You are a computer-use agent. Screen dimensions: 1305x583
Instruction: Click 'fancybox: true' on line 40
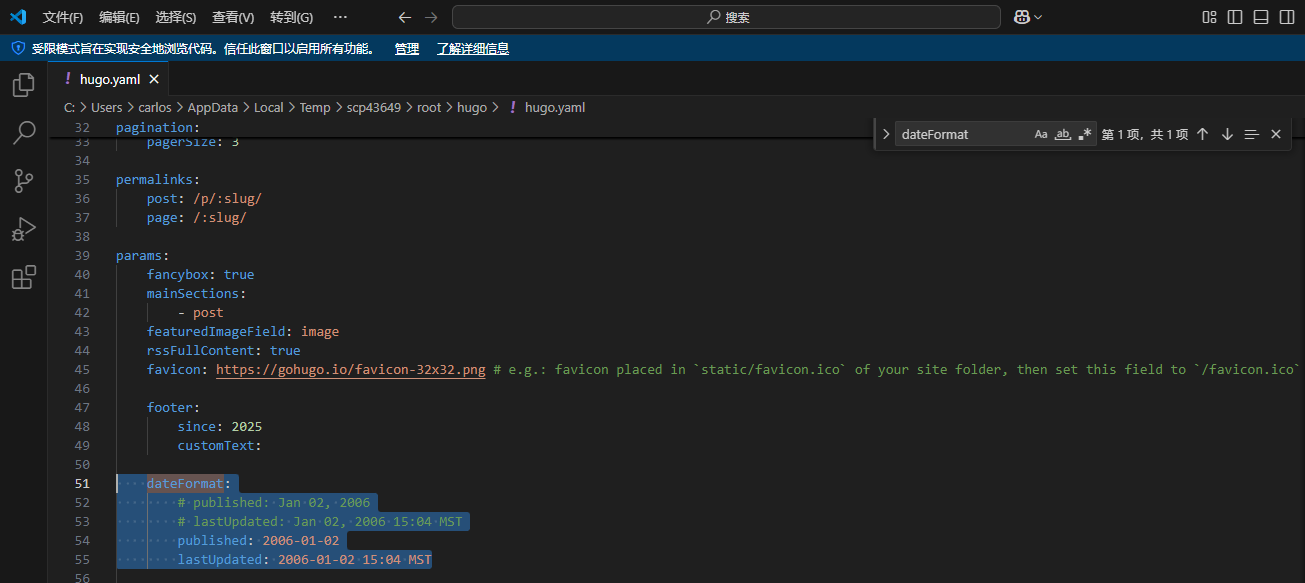[x=201, y=275]
